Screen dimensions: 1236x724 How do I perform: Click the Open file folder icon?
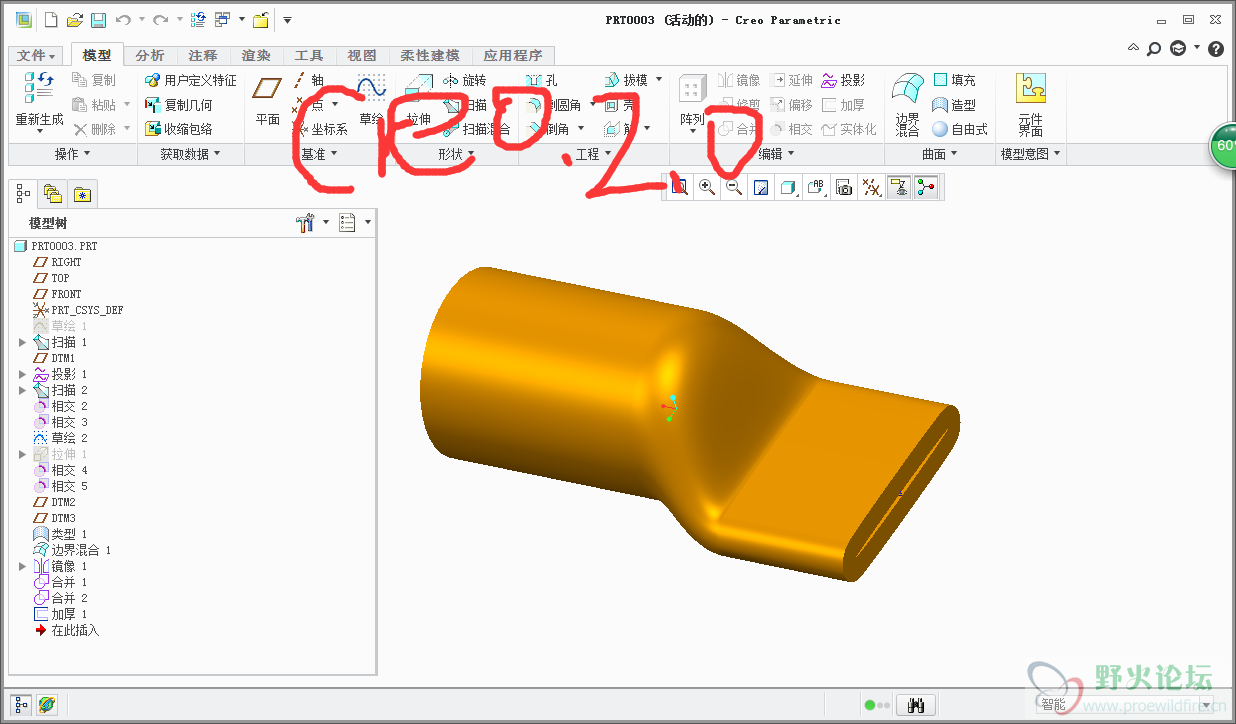[x=75, y=20]
